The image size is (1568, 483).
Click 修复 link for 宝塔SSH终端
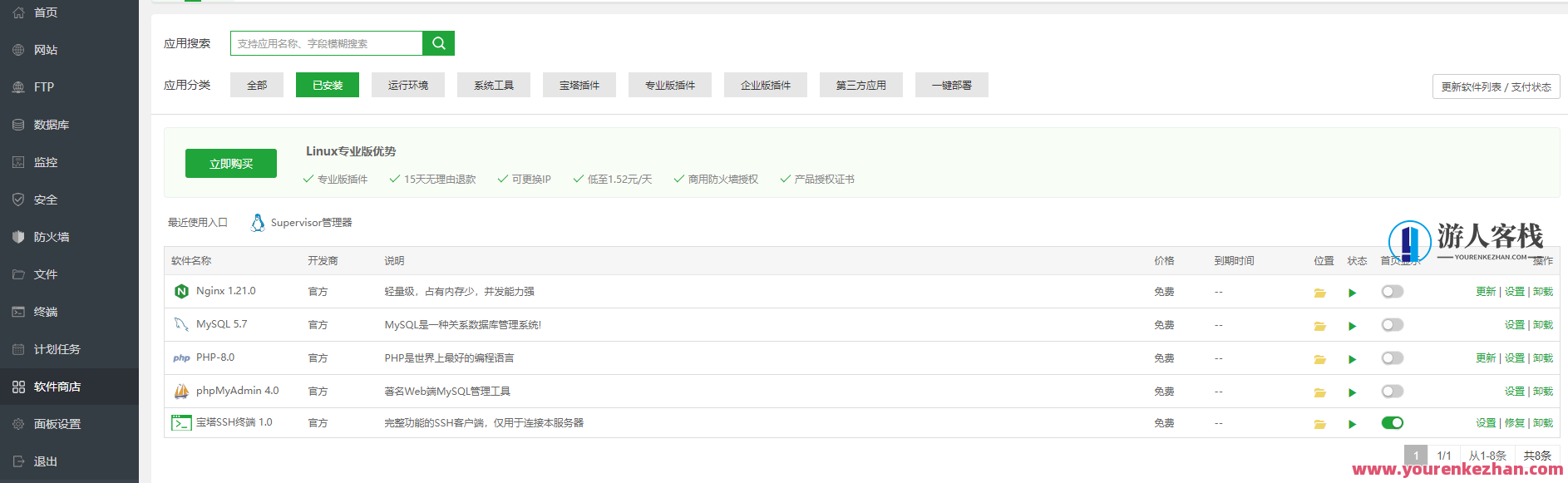pos(1515,423)
